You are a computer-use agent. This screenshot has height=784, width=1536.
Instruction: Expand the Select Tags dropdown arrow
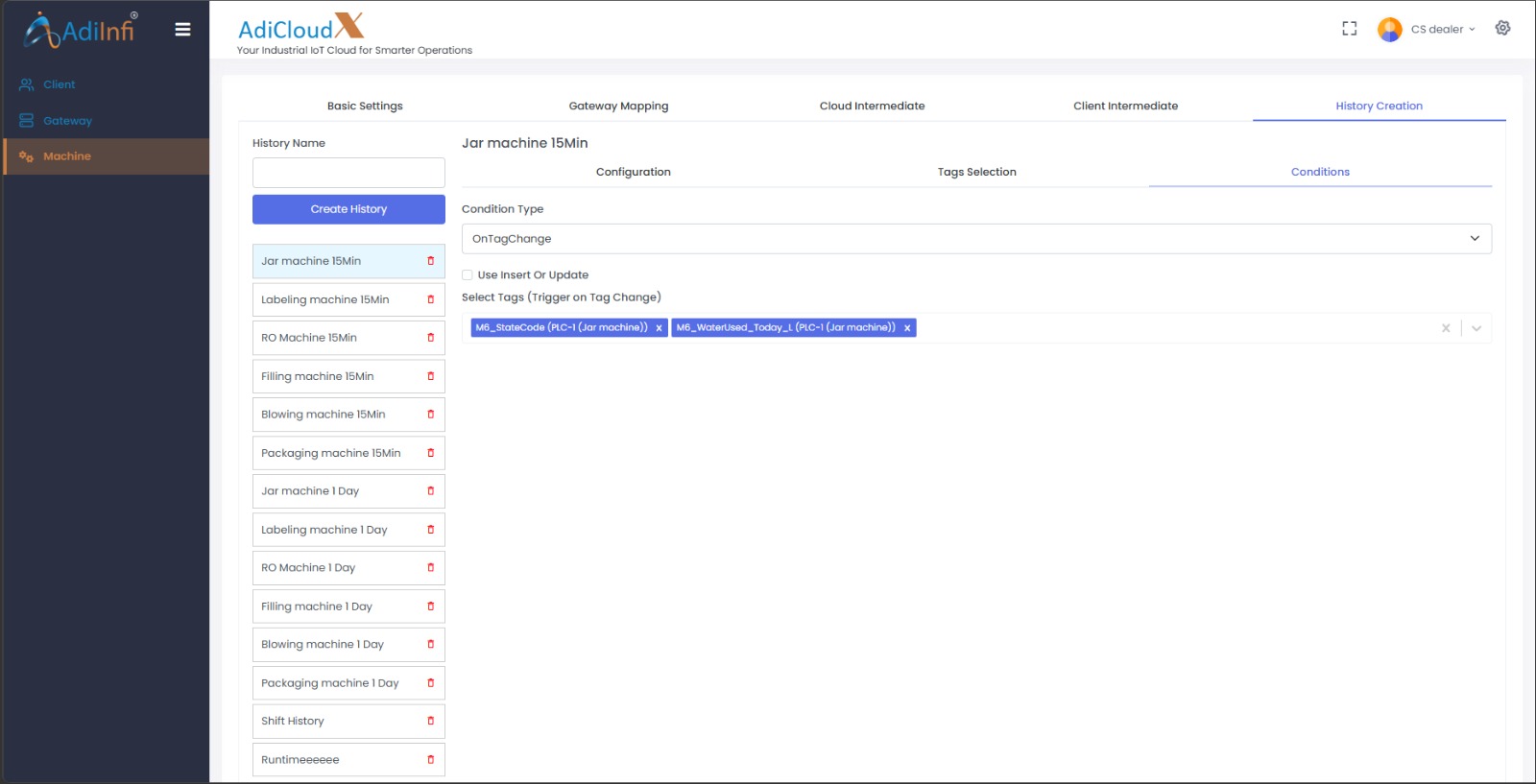(1476, 328)
